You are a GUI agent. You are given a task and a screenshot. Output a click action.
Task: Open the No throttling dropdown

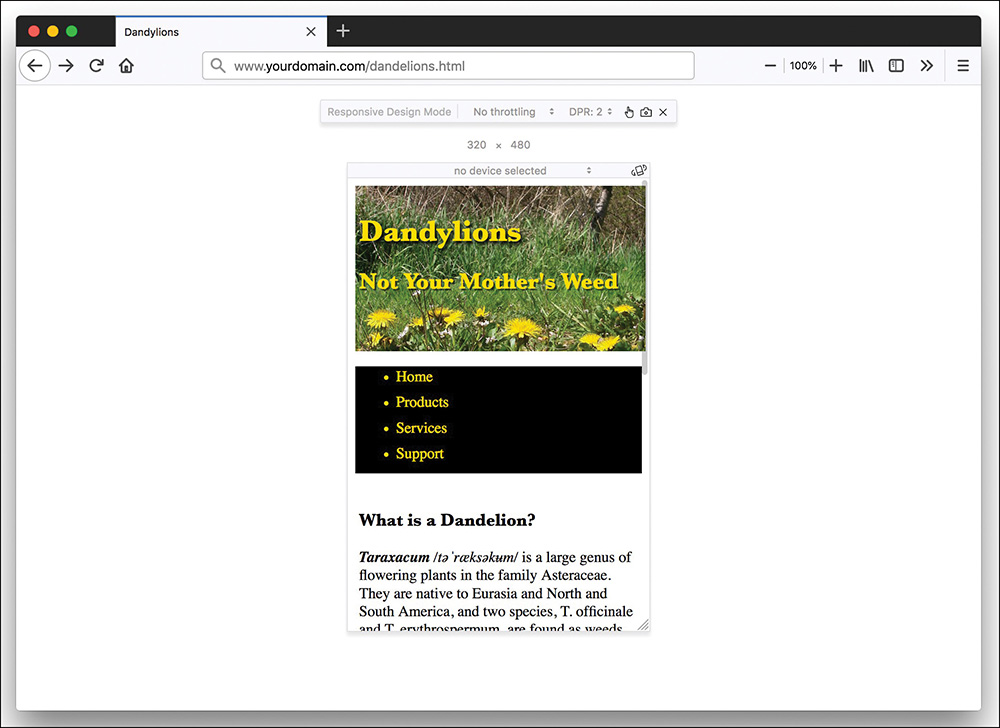510,111
